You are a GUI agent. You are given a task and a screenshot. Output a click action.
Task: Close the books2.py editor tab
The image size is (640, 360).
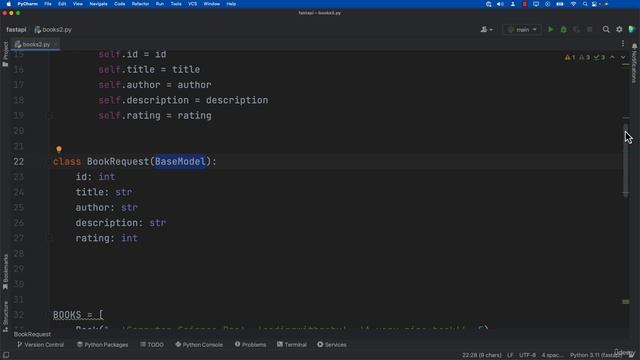tap(56, 44)
